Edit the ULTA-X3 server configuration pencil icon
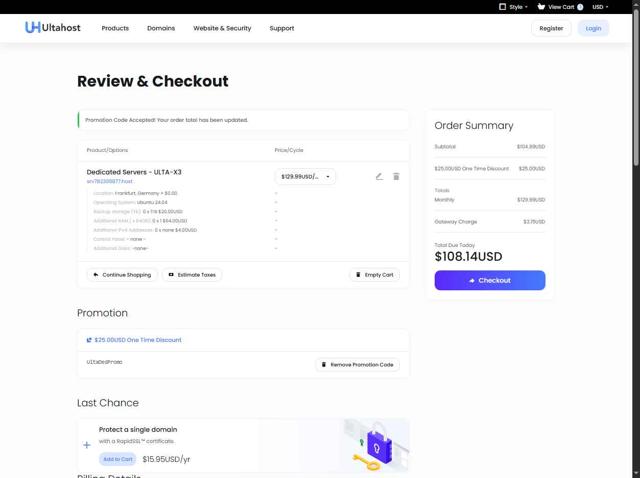The height and width of the screenshot is (478, 640). [379, 176]
